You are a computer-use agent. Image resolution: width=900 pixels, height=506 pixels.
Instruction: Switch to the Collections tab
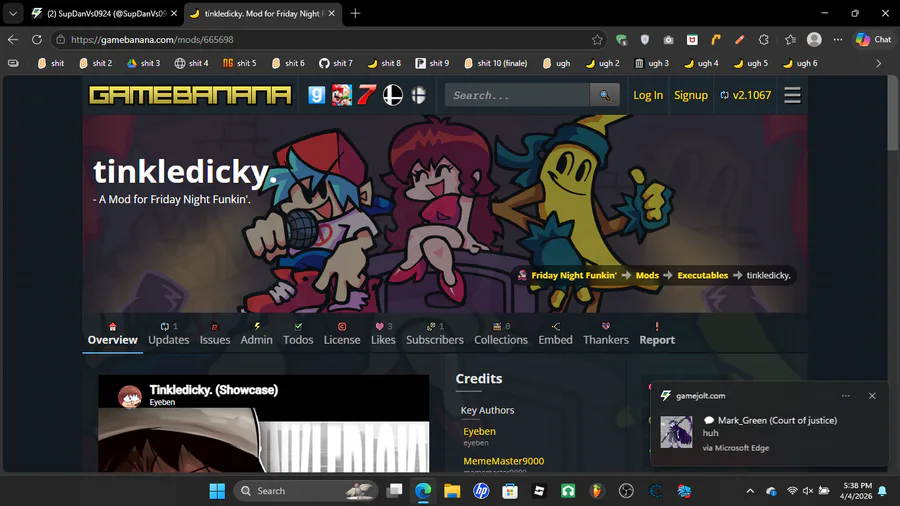tap(501, 334)
